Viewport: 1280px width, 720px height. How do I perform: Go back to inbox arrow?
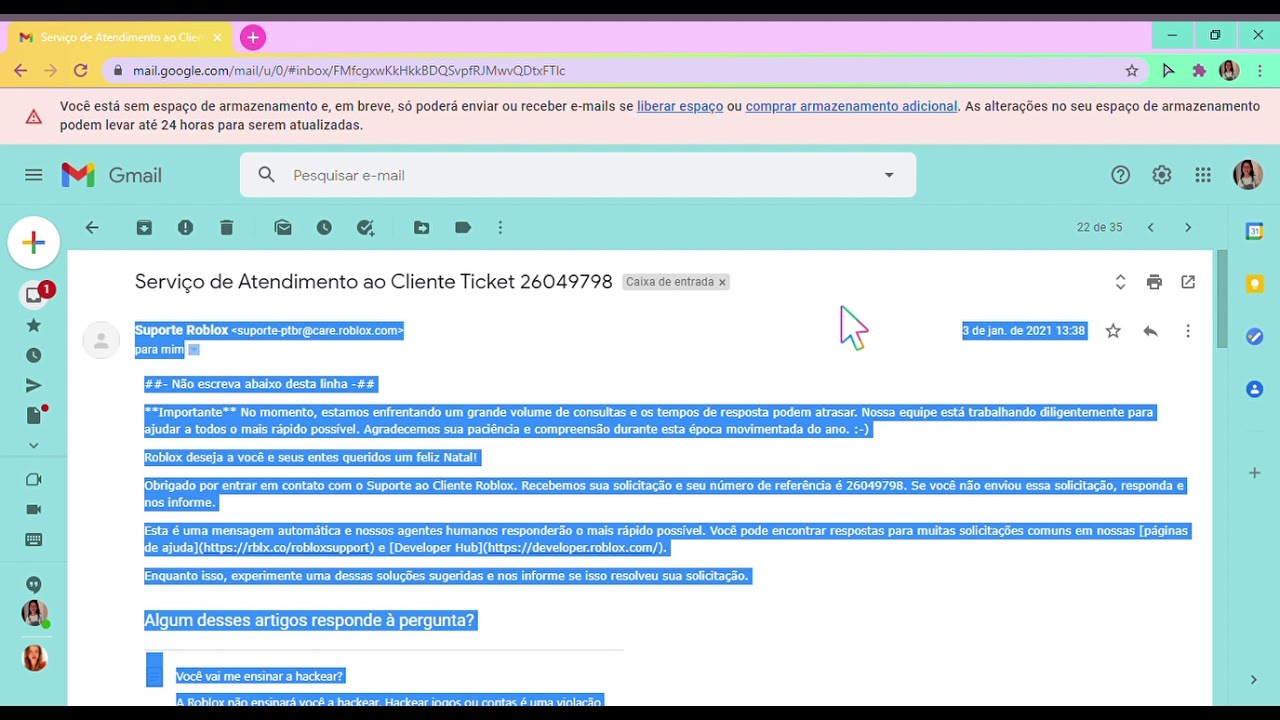(x=92, y=228)
